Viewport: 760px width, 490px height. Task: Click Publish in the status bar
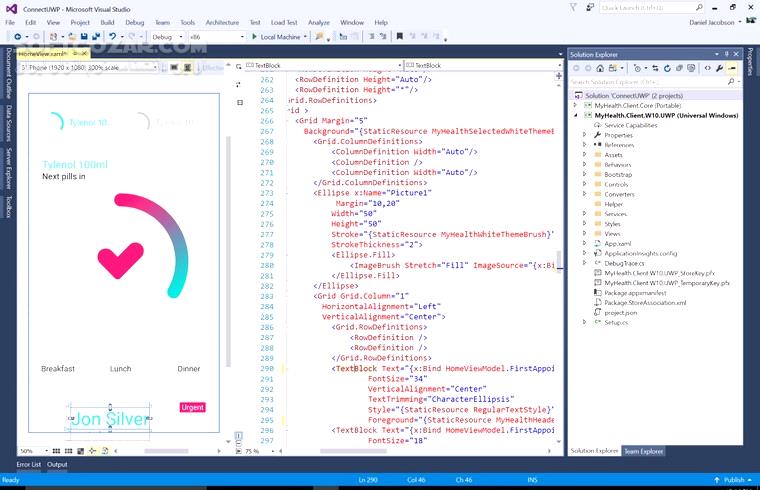pyautogui.click(x=733, y=480)
